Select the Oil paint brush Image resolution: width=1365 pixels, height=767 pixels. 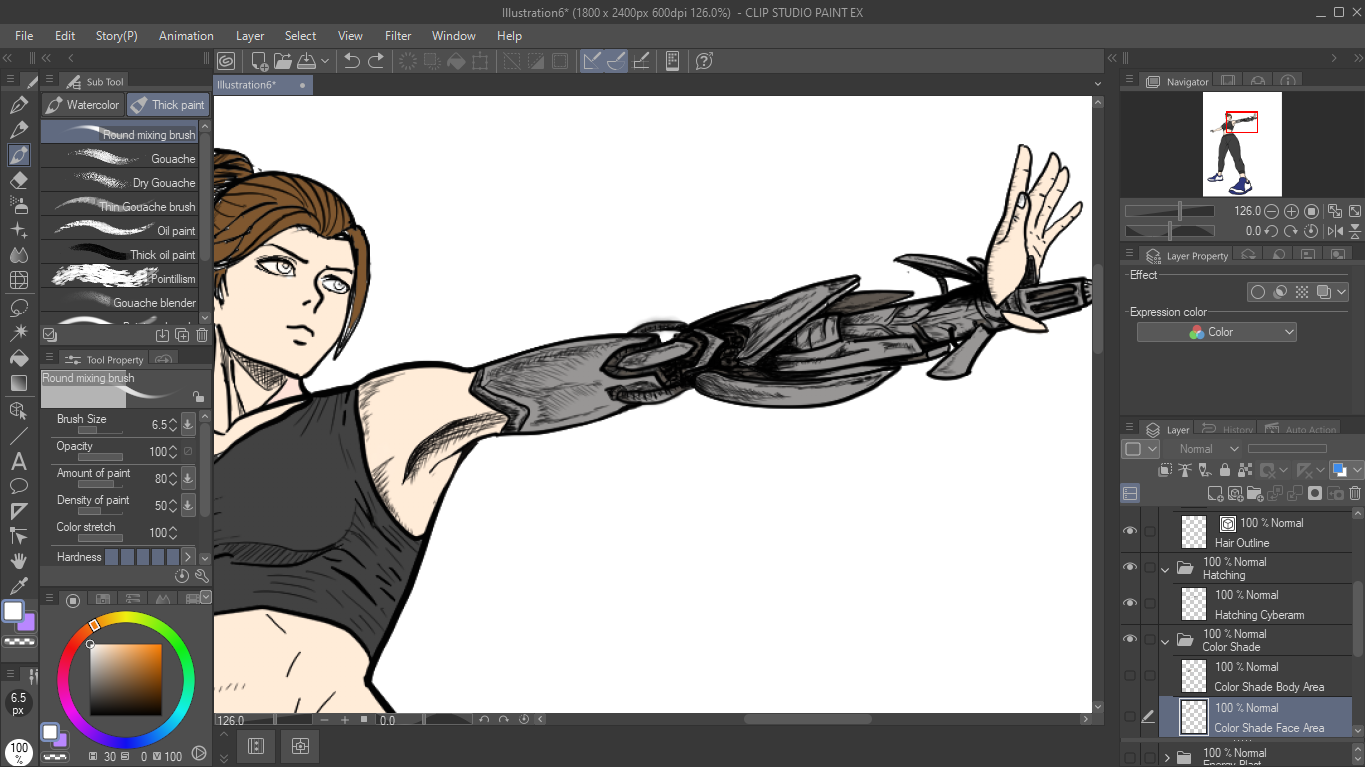[120, 230]
